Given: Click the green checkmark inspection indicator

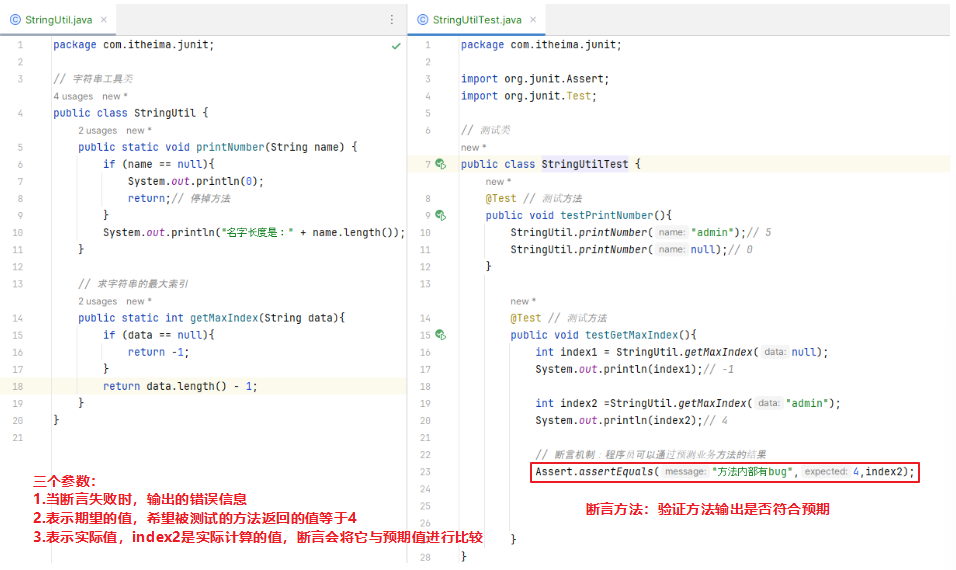Looking at the screenshot, I should (396, 46).
